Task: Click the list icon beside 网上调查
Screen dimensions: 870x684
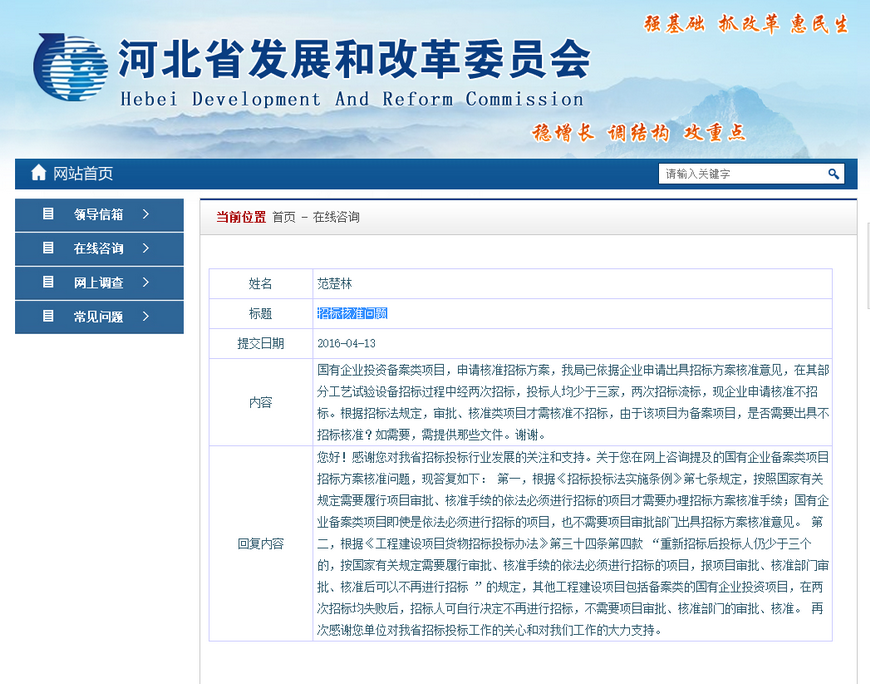Action: click(x=48, y=282)
